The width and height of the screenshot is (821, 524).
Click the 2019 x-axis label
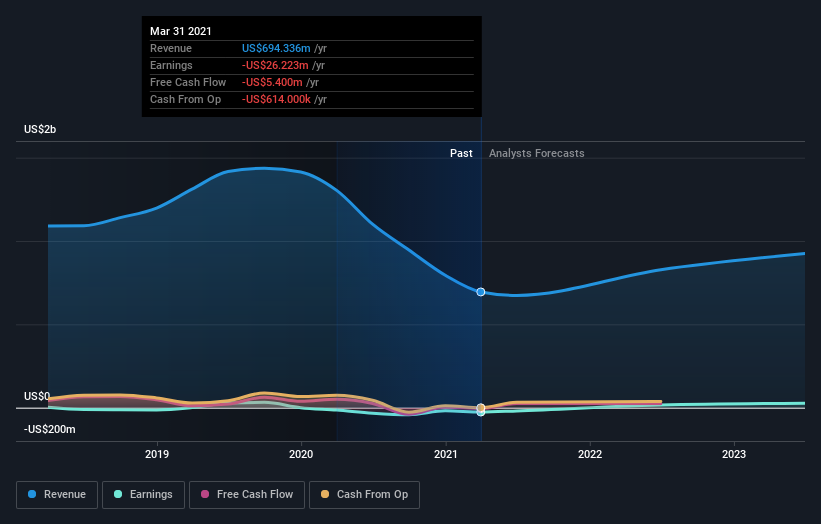pyautogui.click(x=157, y=454)
